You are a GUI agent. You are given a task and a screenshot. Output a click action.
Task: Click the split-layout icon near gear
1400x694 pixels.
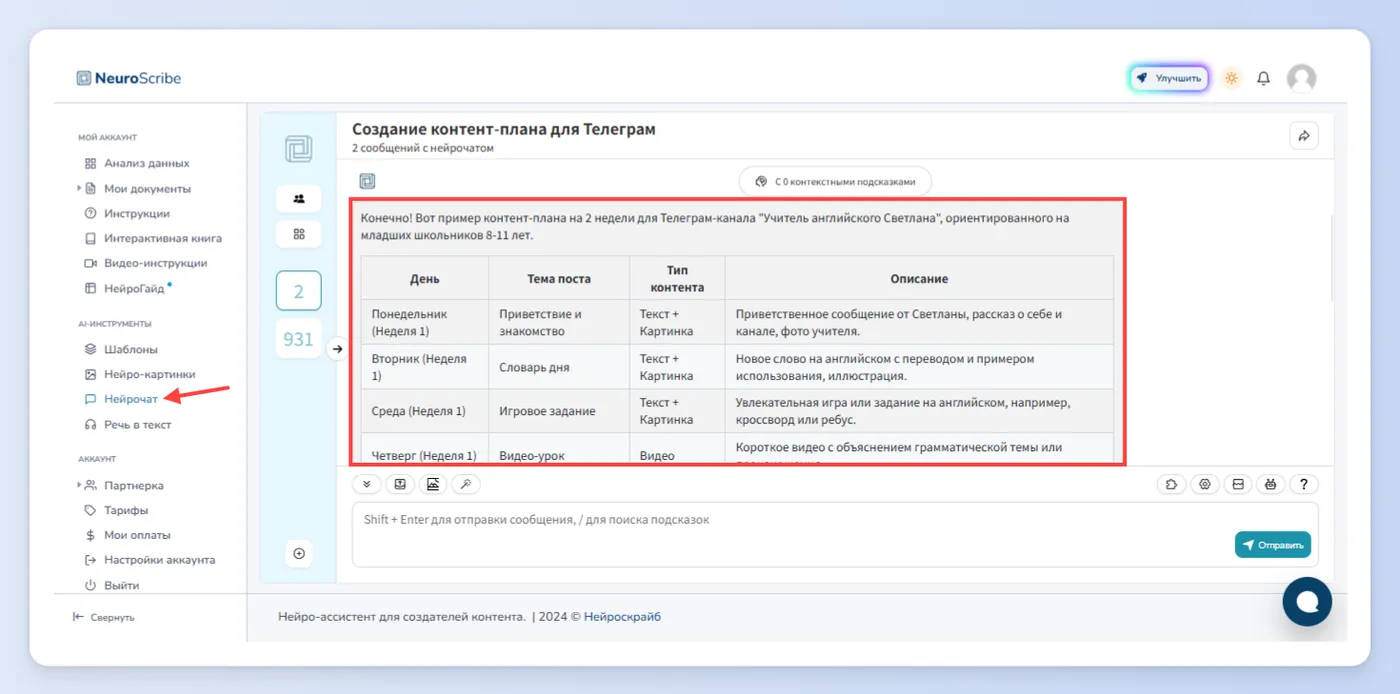point(1238,484)
